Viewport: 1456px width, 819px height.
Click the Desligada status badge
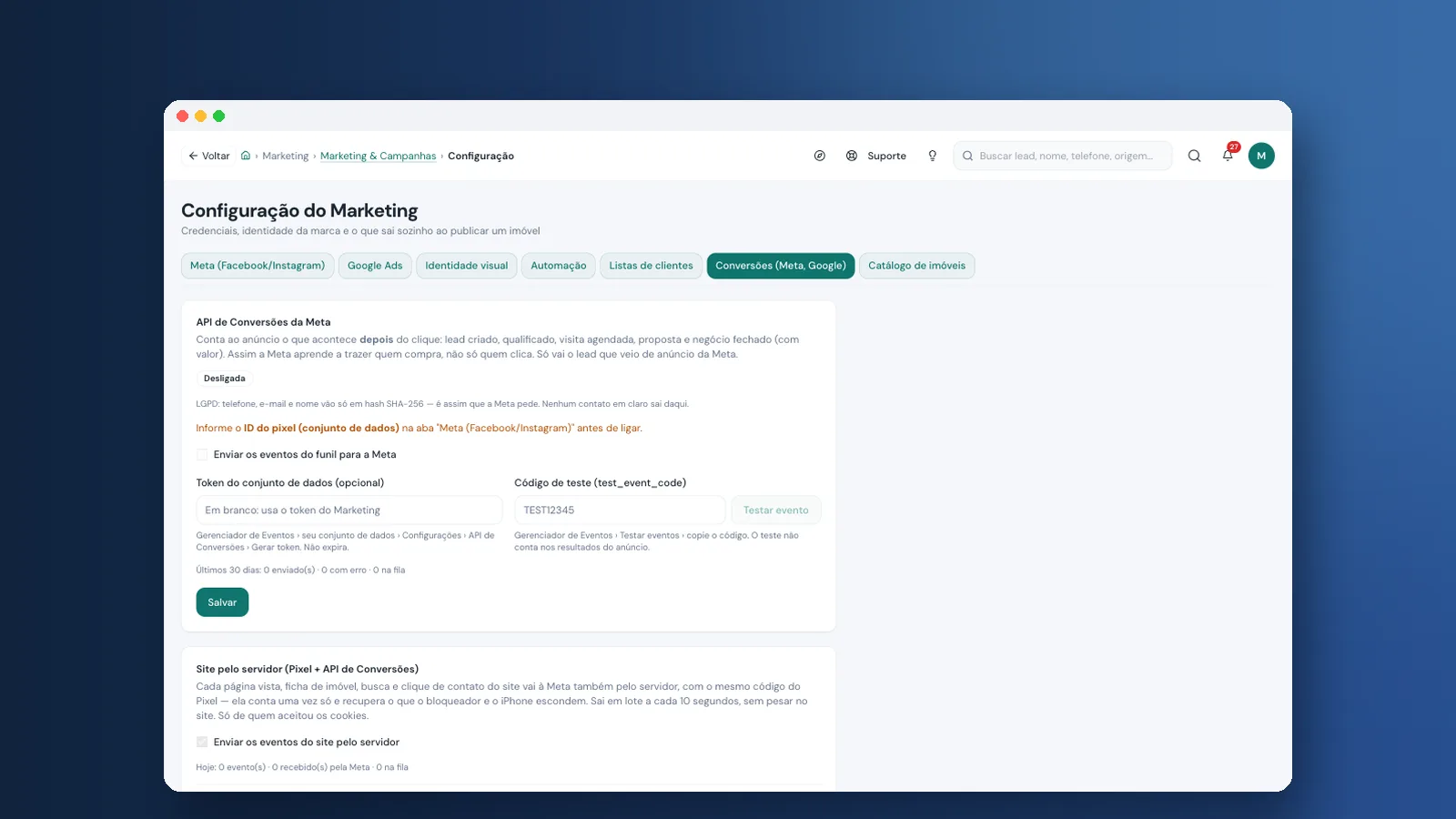(x=225, y=379)
